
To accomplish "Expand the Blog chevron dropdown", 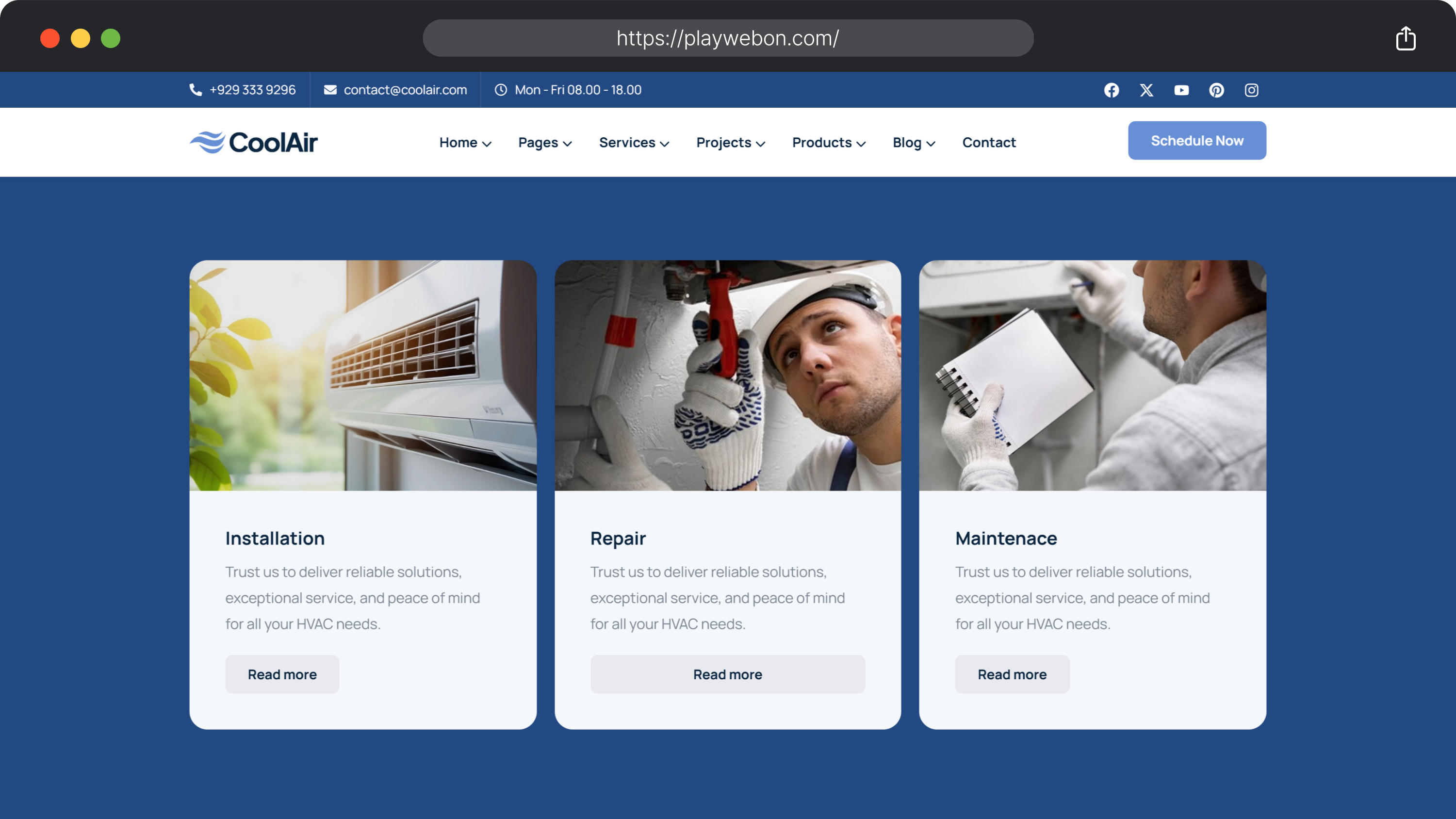I will click(931, 144).
